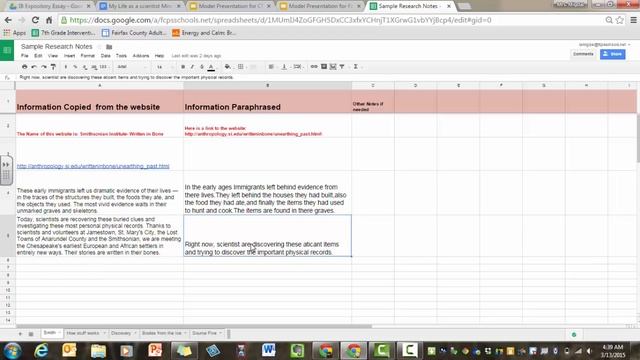This screenshot has height=360, width=640.
Task: Select the Paint format tool
Action: (x=53, y=67)
